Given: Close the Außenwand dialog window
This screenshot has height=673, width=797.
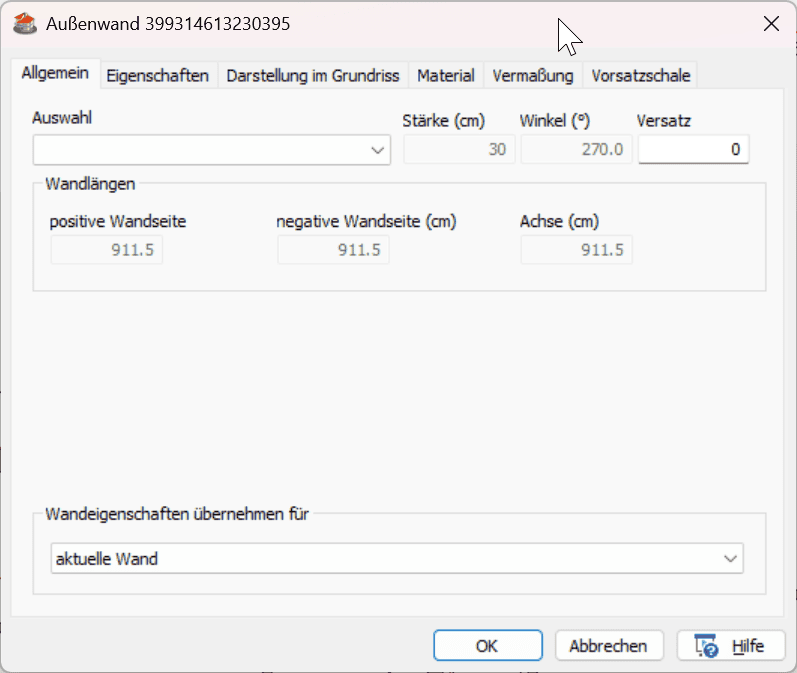Looking at the screenshot, I should 771,23.
